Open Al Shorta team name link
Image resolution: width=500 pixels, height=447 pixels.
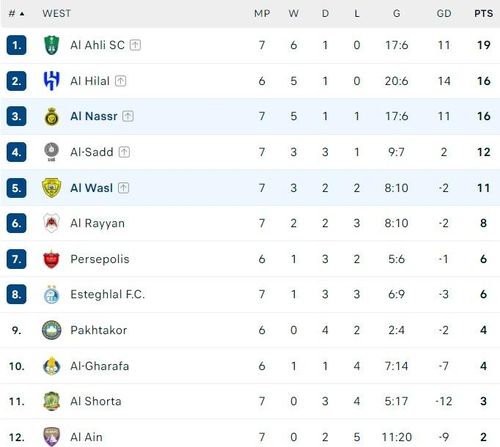(x=96, y=401)
